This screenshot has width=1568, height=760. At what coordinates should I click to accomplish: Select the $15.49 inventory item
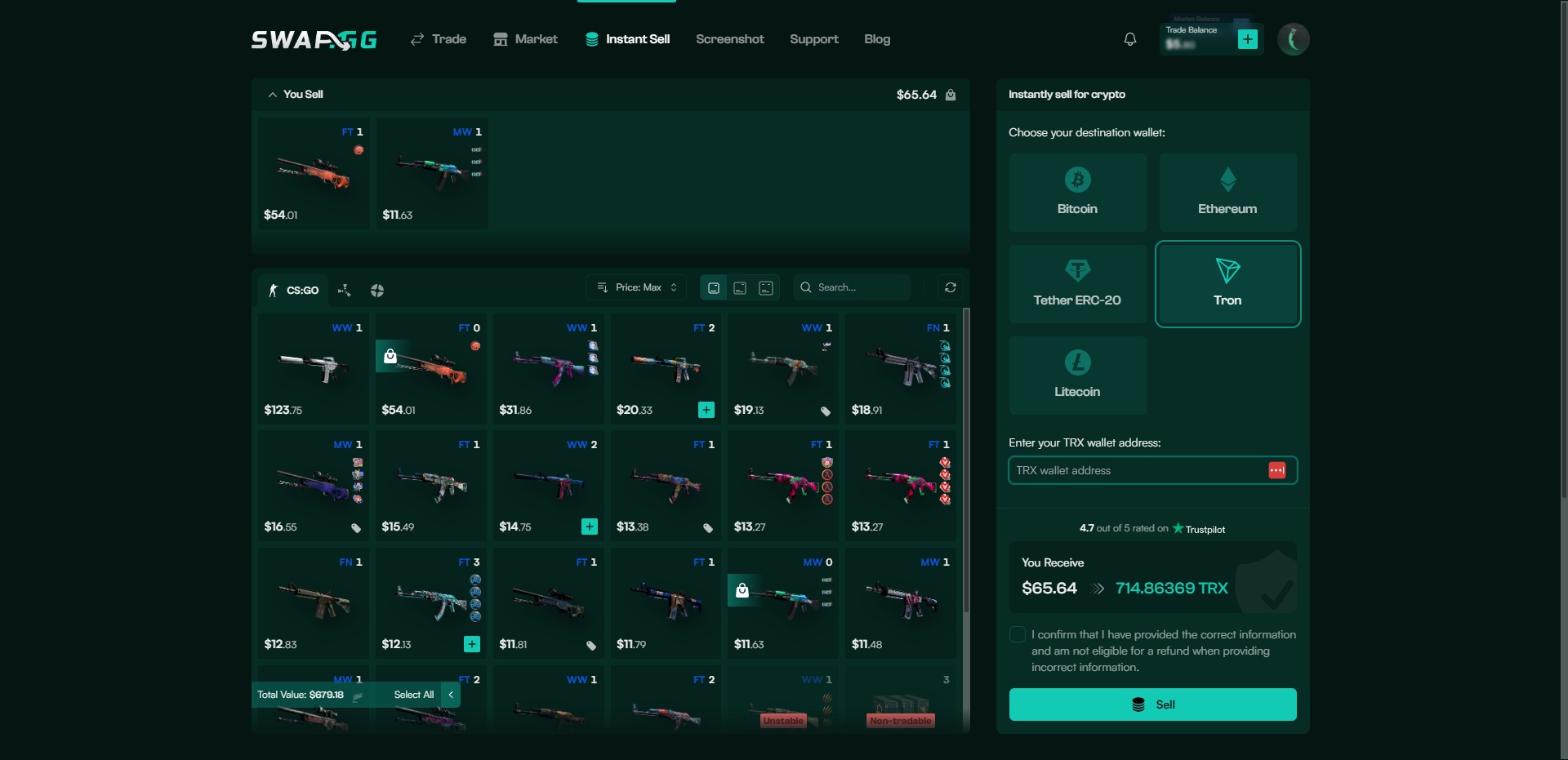click(x=431, y=486)
